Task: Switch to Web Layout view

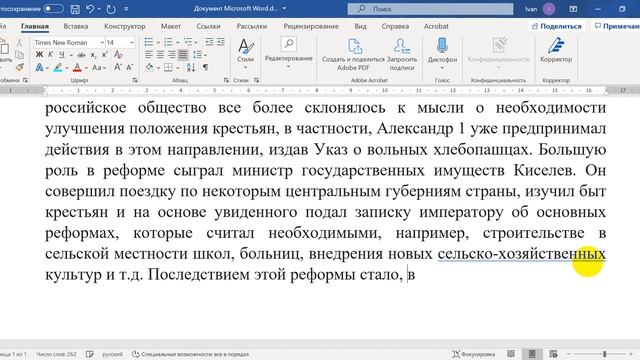Action: [x=553, y=354]
